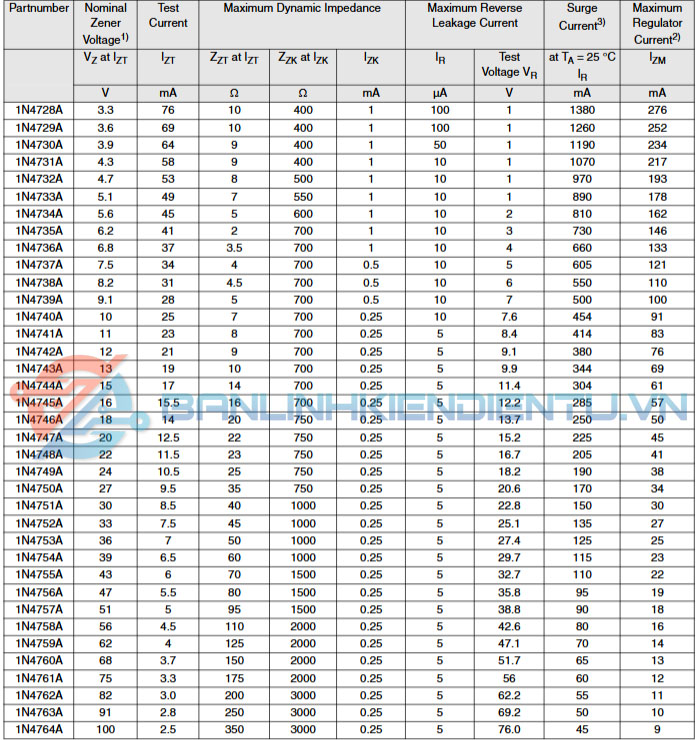
Task: Select 1N4738A in the Partnumber column
Action: [39, 283]
